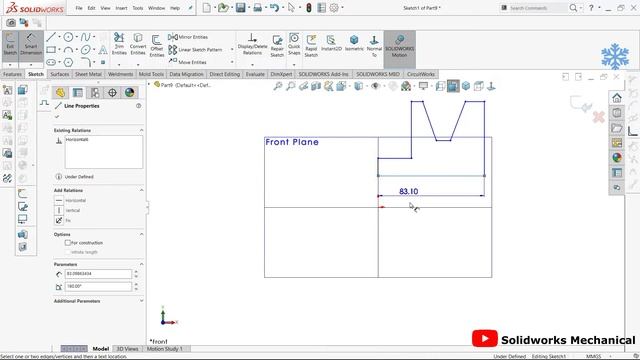Open the Evaluate tab

coord(255,74)
